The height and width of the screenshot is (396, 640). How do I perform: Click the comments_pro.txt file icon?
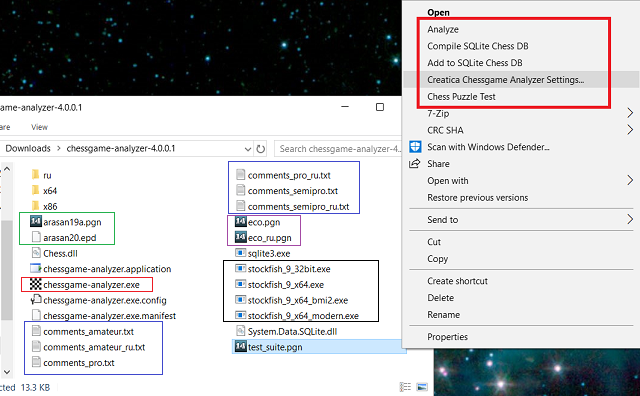click(x=36, y=362)
